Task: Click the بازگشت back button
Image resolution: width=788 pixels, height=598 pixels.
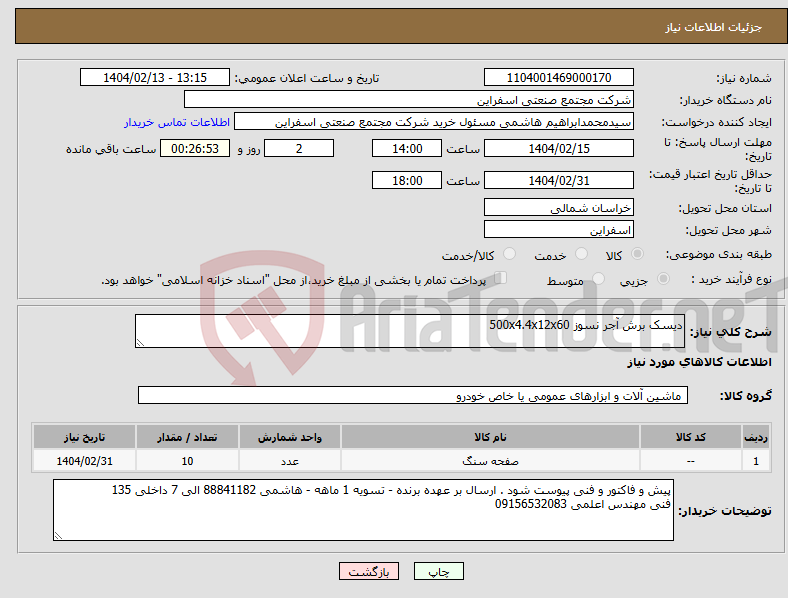Action: (369, 571)
